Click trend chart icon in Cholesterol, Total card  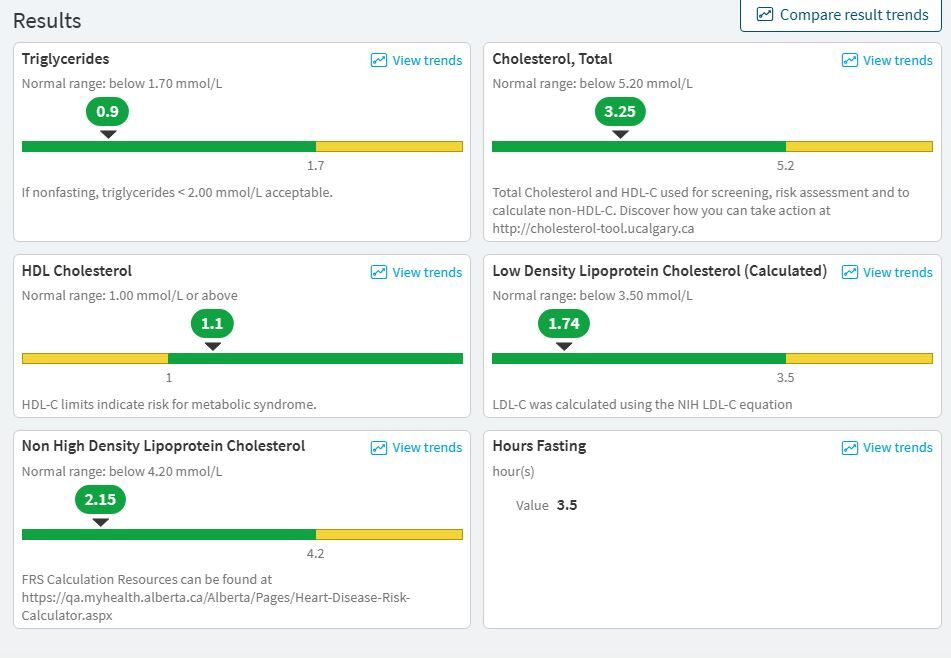tap(850, 60)
